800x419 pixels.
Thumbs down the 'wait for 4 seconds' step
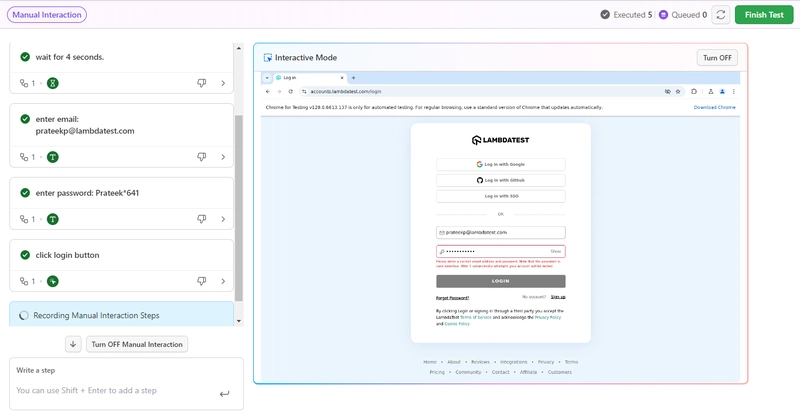[x=202, y=83]
